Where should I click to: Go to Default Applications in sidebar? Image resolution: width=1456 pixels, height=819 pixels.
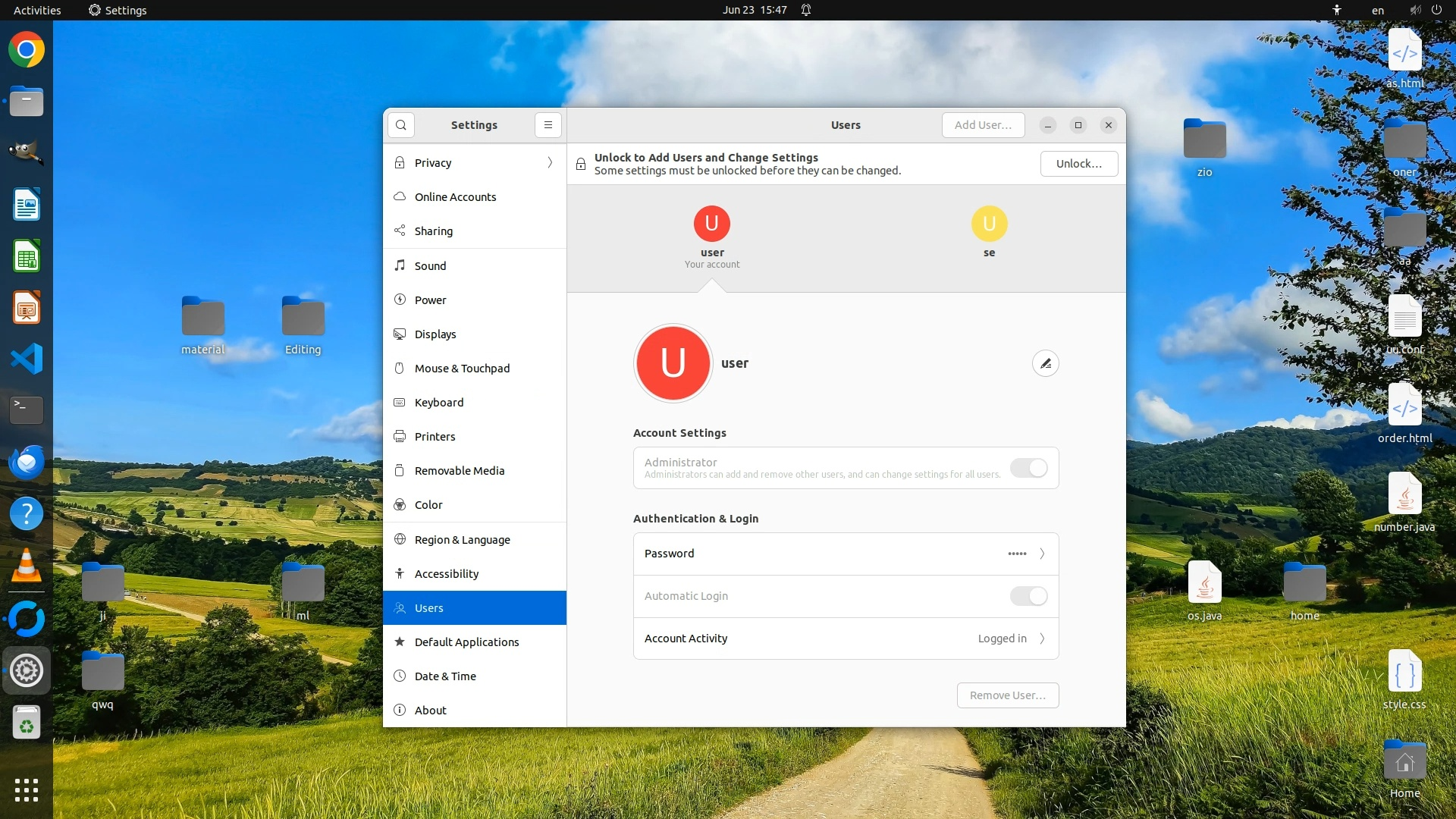click(466, 642)
